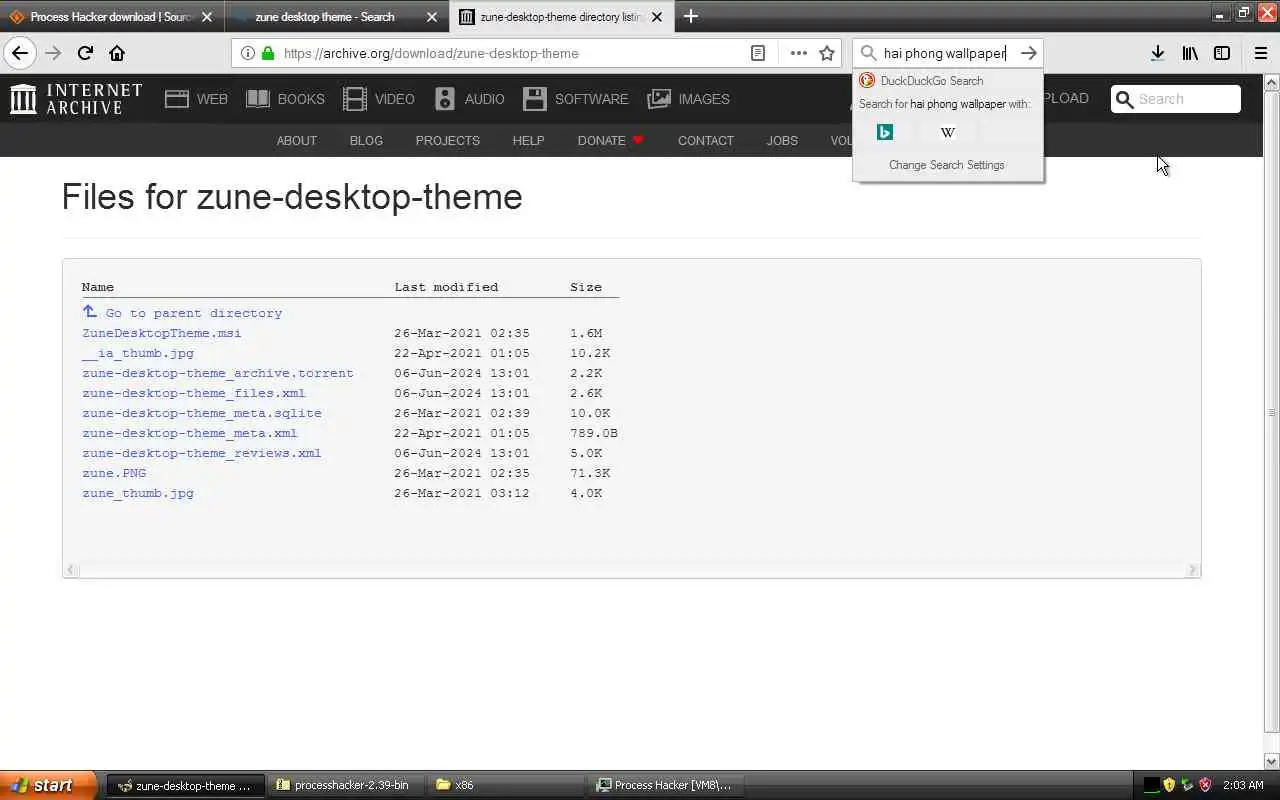Image resolution: width=1280 pixels, height=800 pixels.
Task: Open the HELP menu item
Action: tap(528, 140)
